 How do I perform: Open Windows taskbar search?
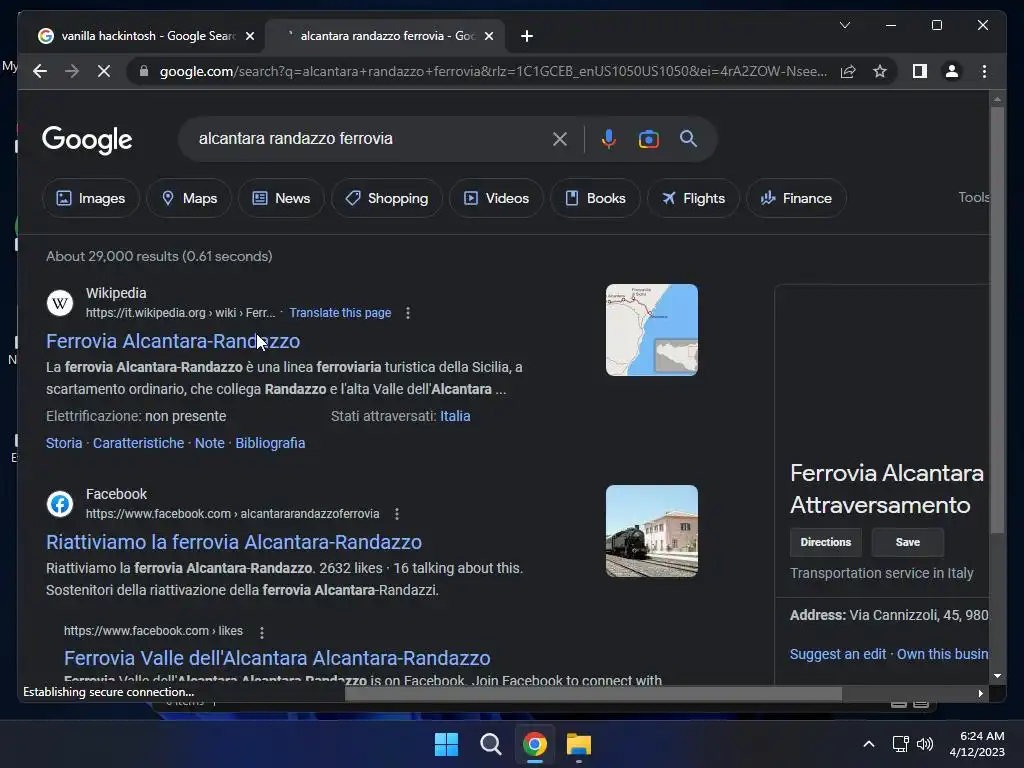[x=490, y=744]
